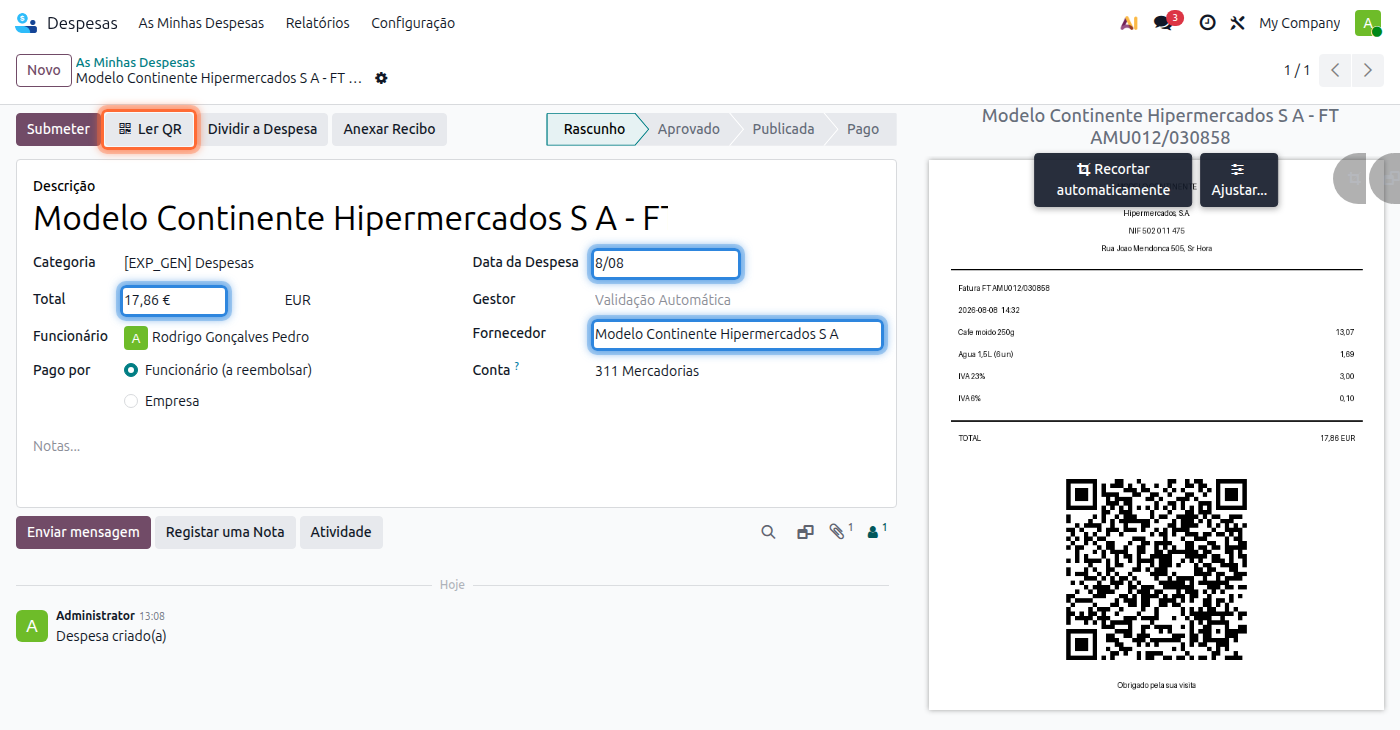
Task: Click Anexar Recibo button
Action: pyautogui.click(x=389, y=129)
